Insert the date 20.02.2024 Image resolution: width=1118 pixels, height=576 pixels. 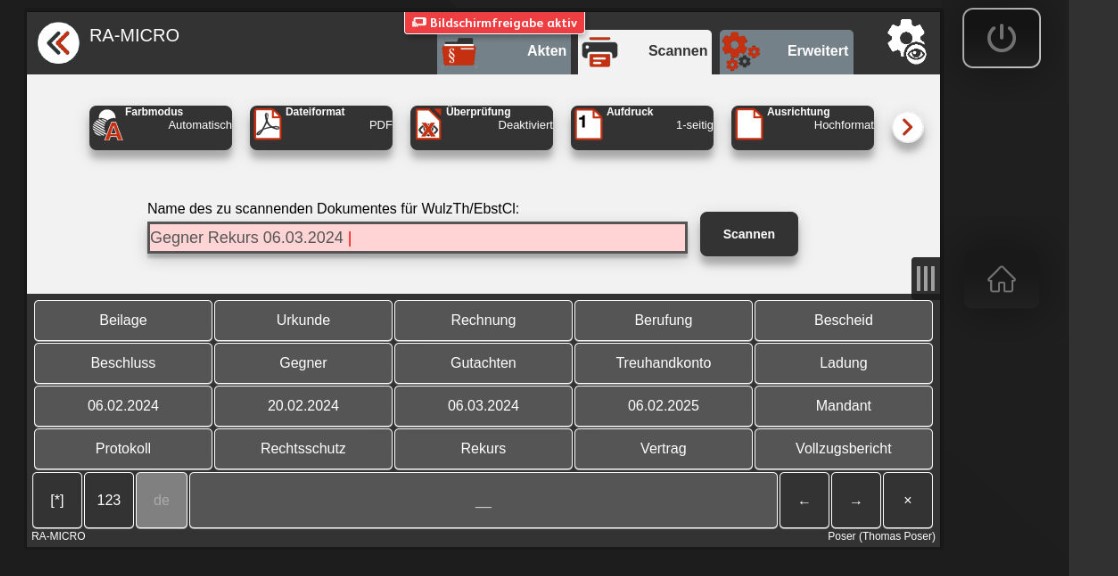[x=303, y=406]
